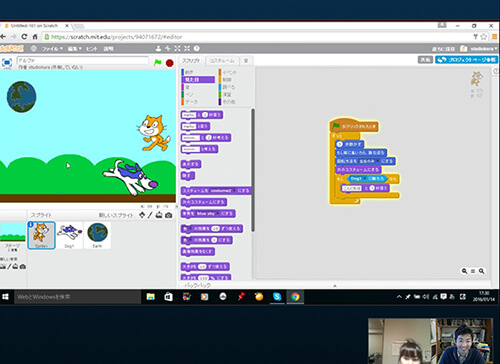Switch to the 音 tab beside コスチューム
The image size is (500, 364).
click(246, 61)
